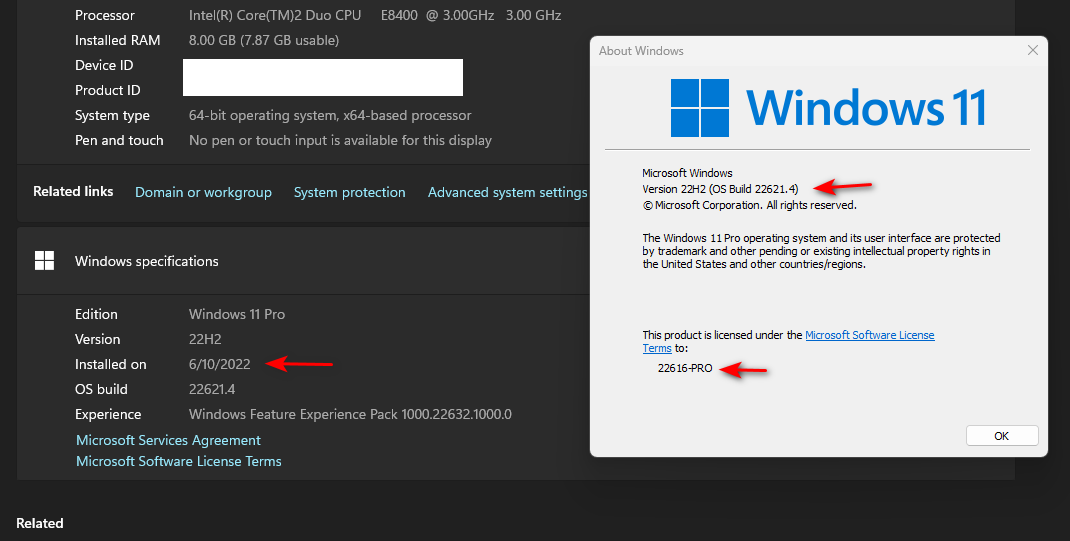Screen dimensions: 1070x541
Task: Select the processor Intel Core2 Duo text
Action: 375,15
